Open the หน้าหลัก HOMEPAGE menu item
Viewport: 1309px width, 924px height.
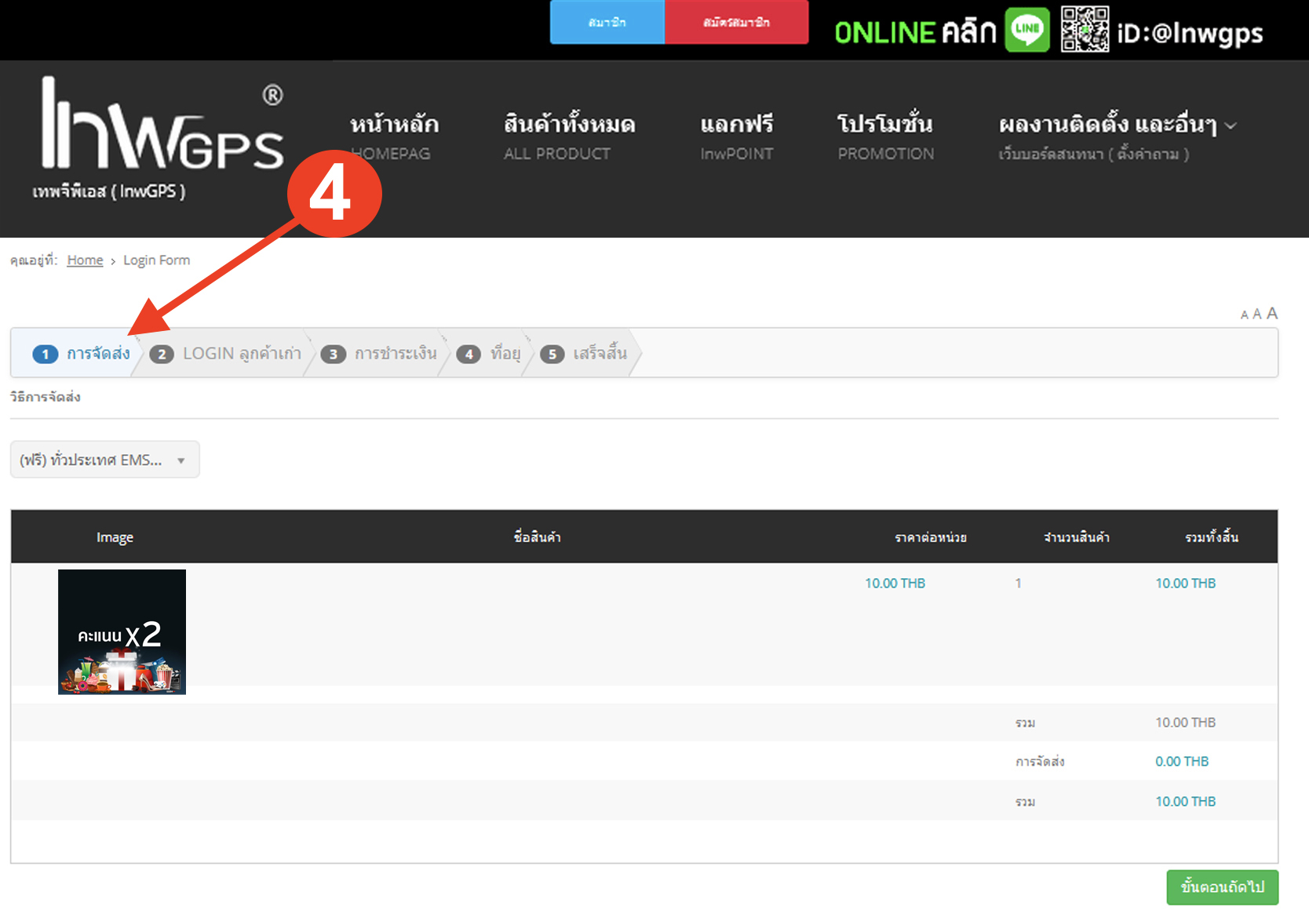[x=394, y=136]
